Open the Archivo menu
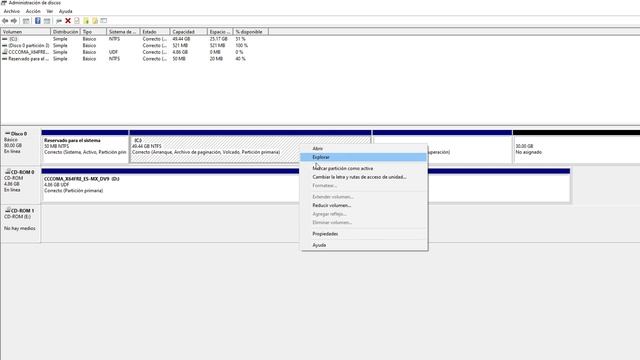 point(11,11)
